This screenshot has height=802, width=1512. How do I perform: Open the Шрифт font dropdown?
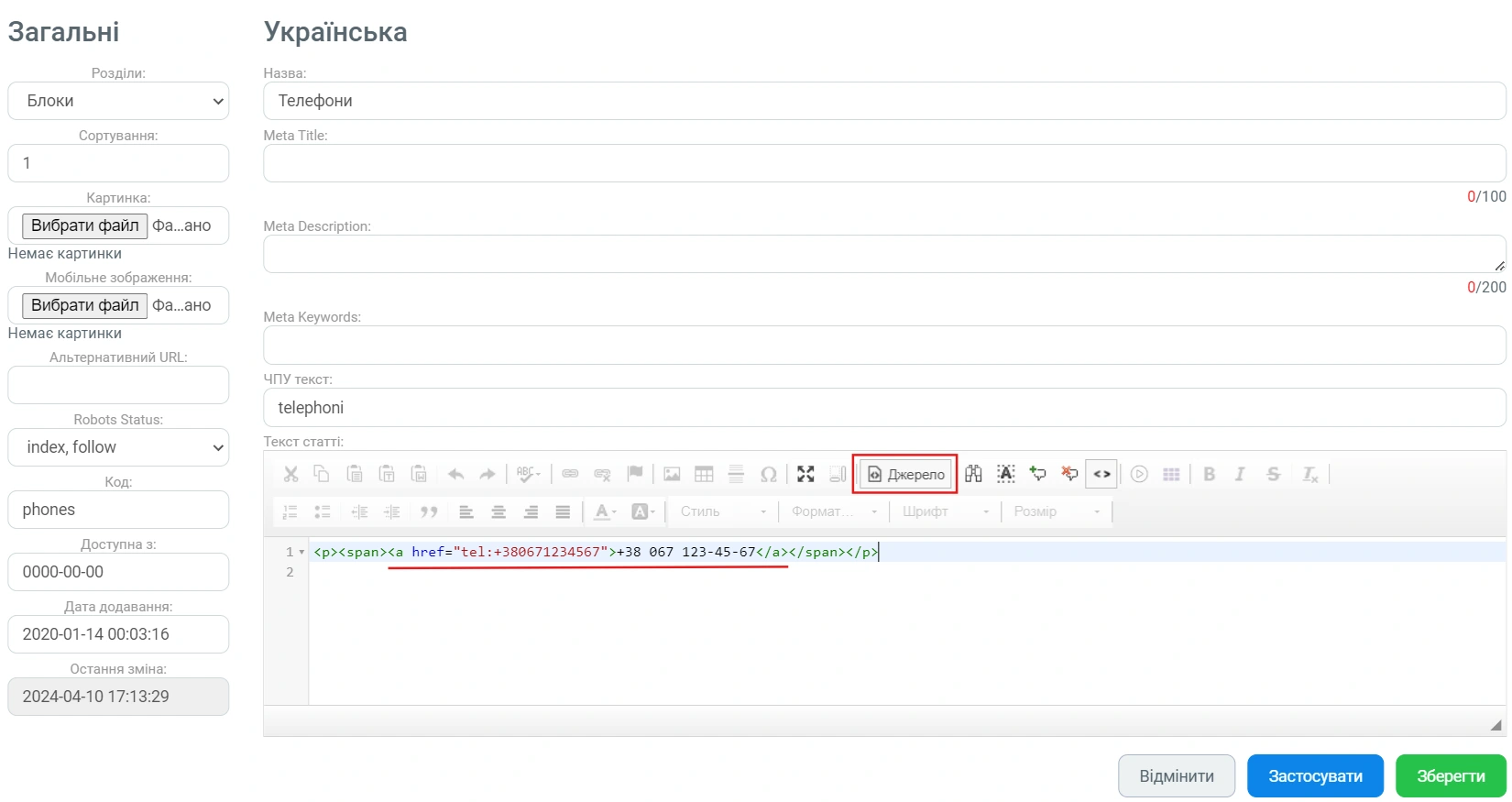click(x=946, y=511)
